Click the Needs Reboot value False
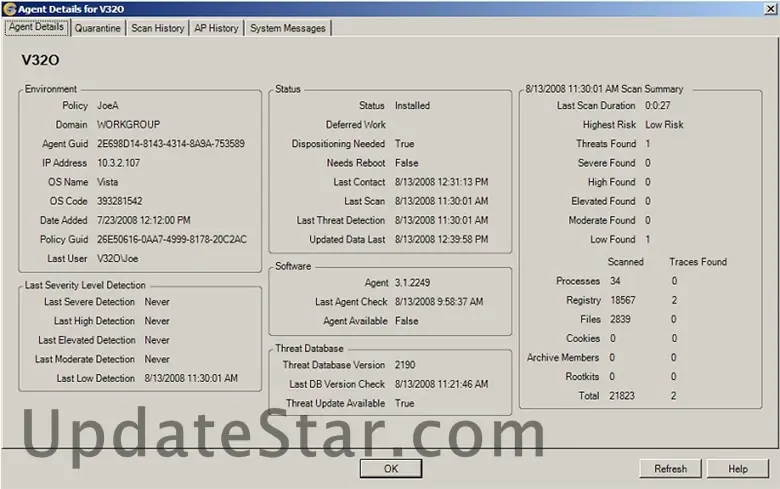Screen dimensions: 780x489 click(406, 163)
